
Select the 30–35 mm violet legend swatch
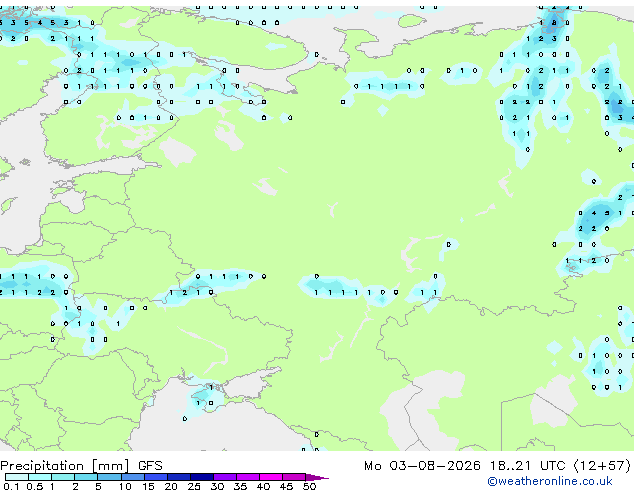click(225, 477)
